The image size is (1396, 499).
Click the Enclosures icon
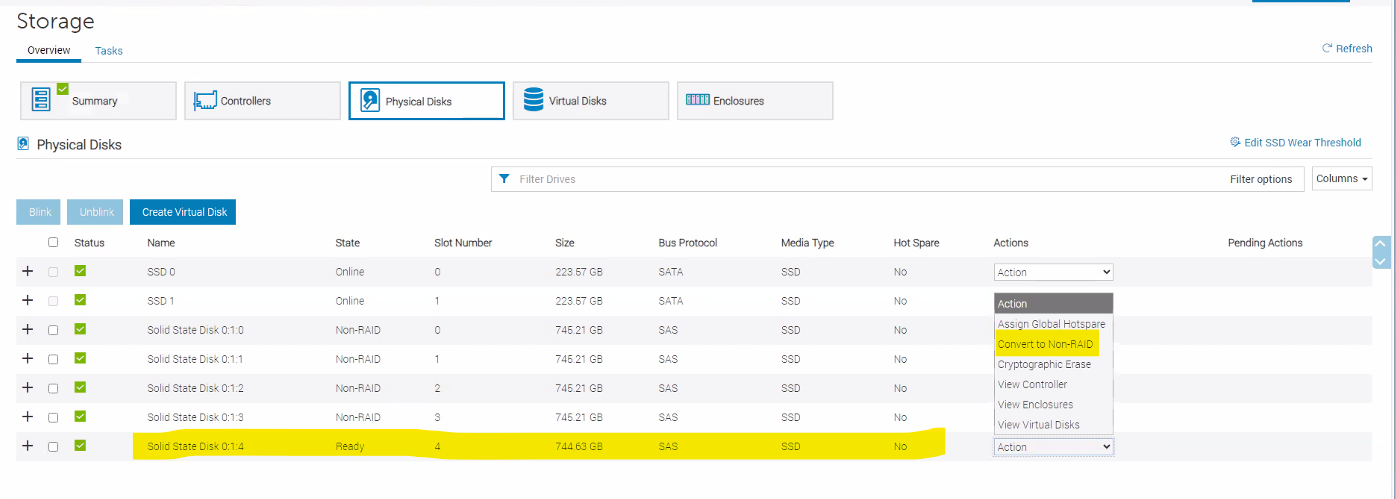click(697, 100)
